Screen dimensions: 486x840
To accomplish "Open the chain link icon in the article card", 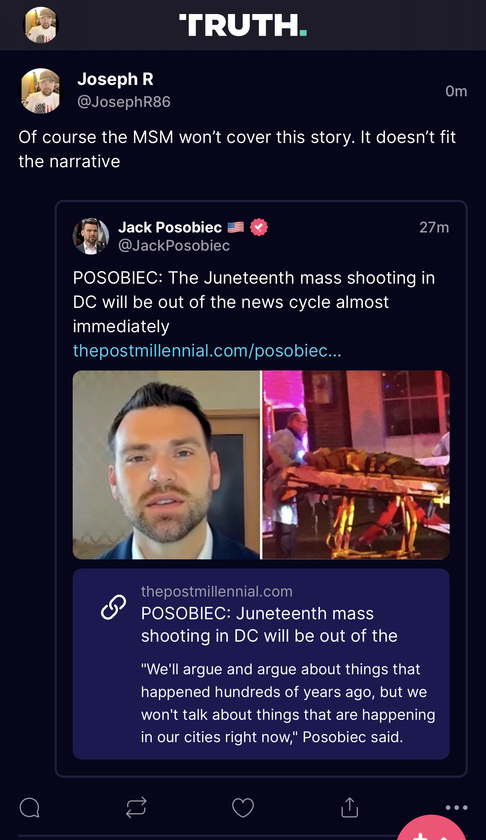I will 114,608.
